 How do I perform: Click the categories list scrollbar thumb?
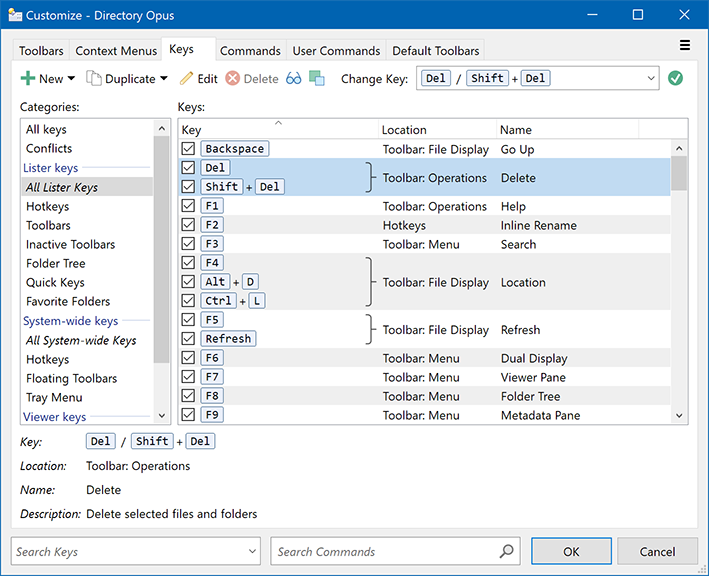pos(161,250)
